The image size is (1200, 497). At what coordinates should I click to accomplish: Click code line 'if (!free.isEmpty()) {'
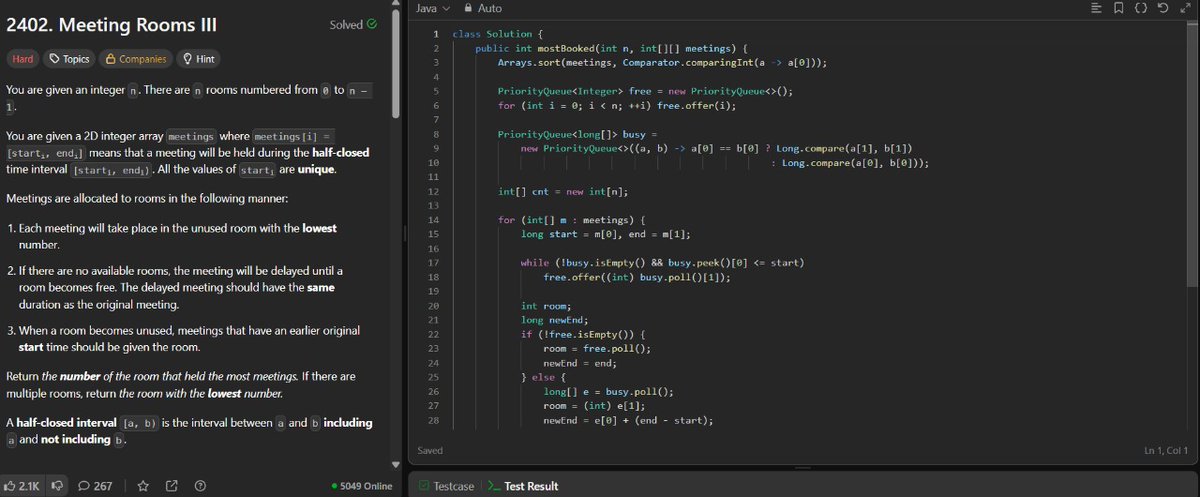pos(585,334)
